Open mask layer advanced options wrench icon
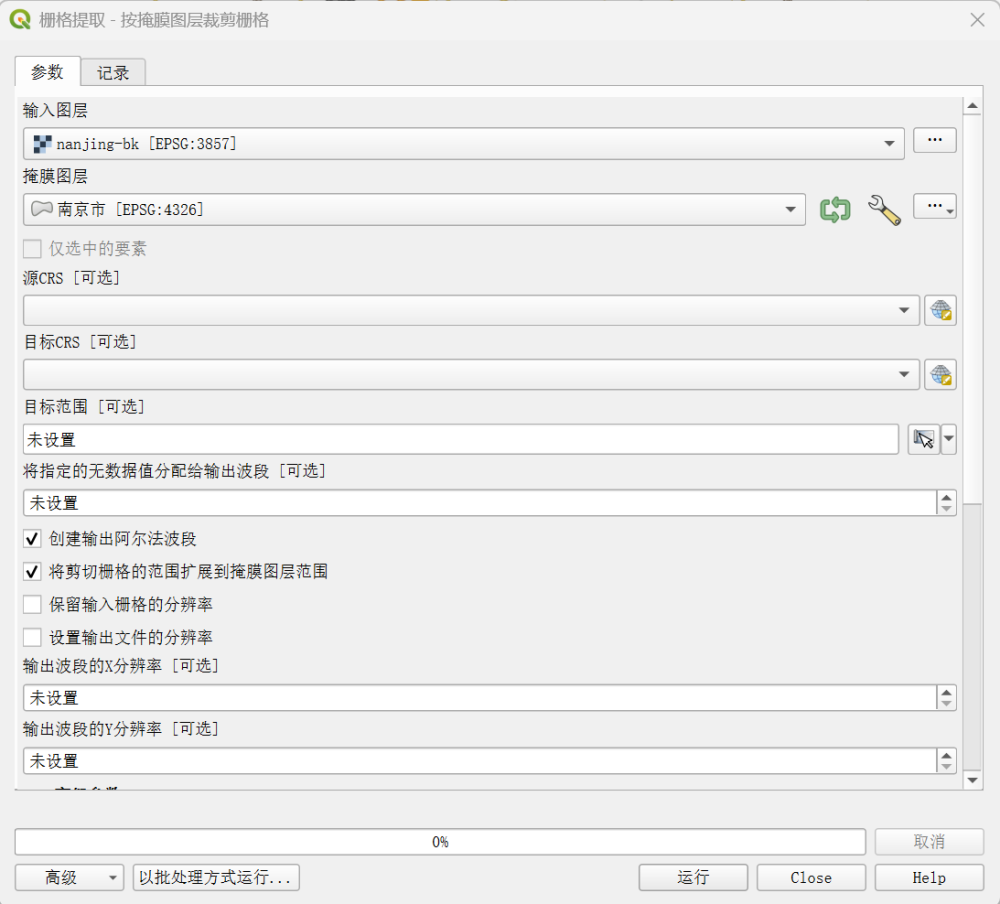This screenshot has height=904, width=1000. pos(884,209)
